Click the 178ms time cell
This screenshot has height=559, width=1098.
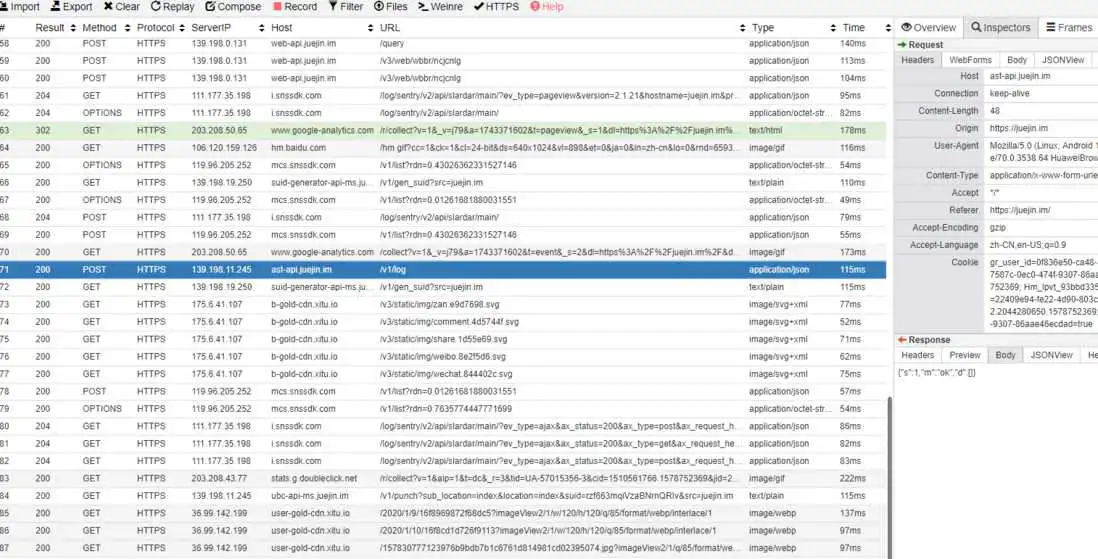click(x=852, y=130)
